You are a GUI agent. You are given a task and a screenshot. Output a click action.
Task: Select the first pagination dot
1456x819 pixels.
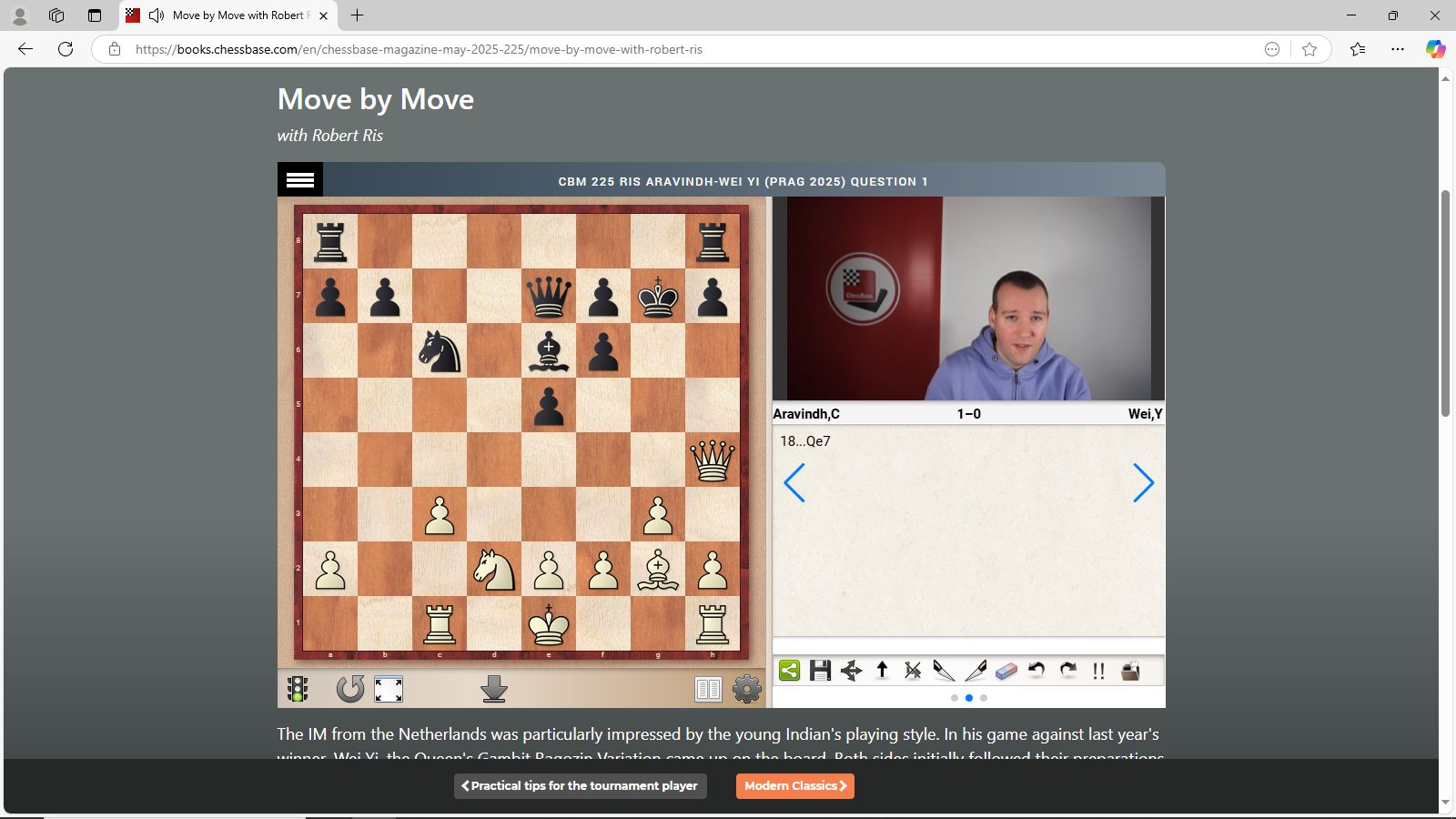[x=954, y=698]
